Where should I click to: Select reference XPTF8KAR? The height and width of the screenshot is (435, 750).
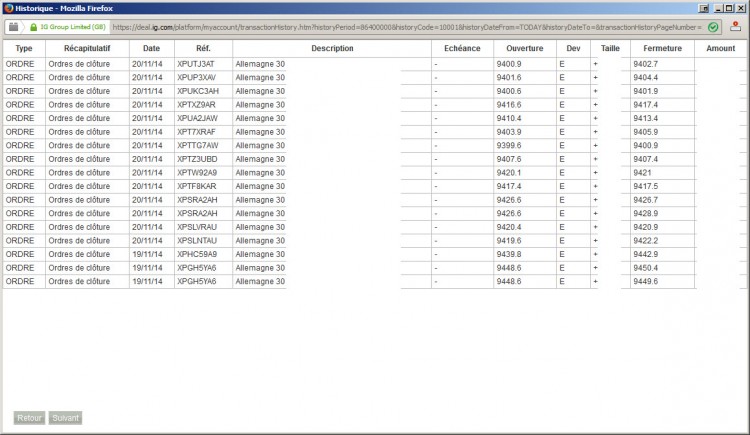(x=197, y=186)
